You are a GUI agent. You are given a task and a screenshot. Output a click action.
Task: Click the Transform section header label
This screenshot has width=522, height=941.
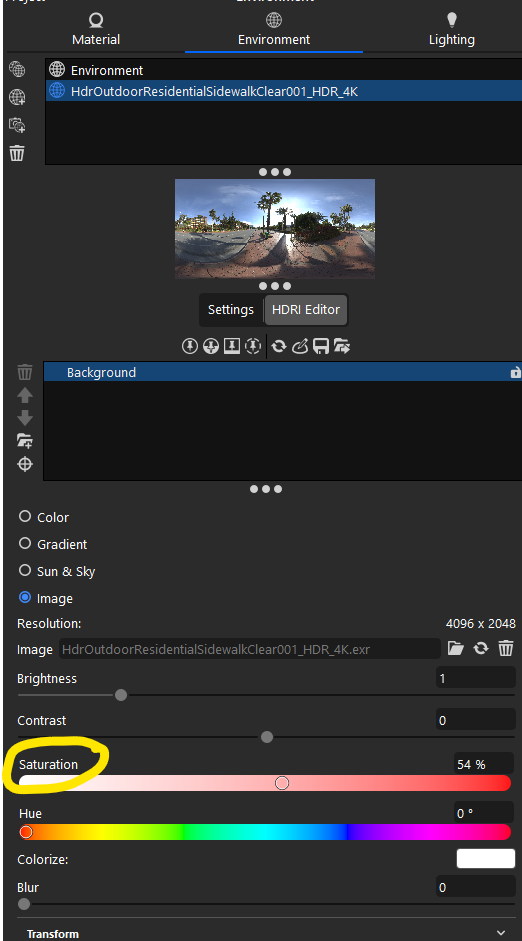click(53, 934)
